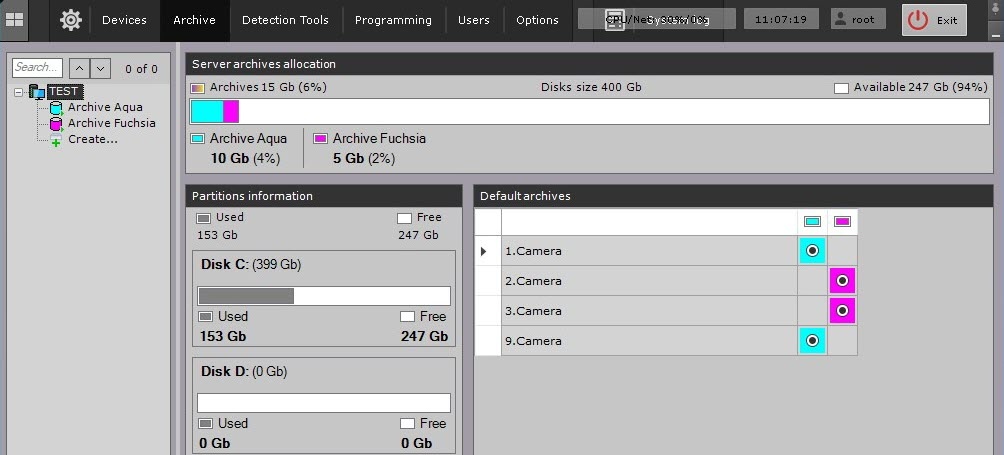This screenshot has height=455, width=1004.
Task: Click the aqua archive segment in allocation bar
Action: point(207,111)
